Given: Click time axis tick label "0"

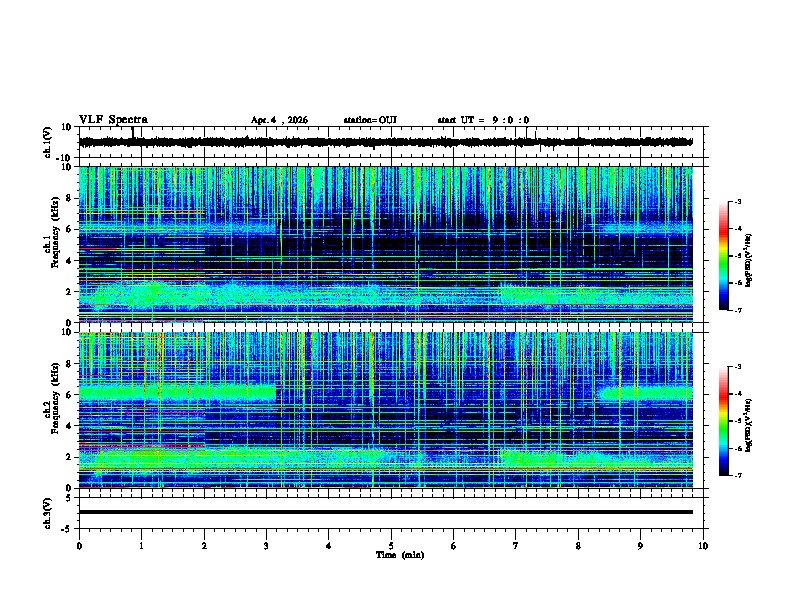Looking at the screenshot, I should tap(79, 546).
